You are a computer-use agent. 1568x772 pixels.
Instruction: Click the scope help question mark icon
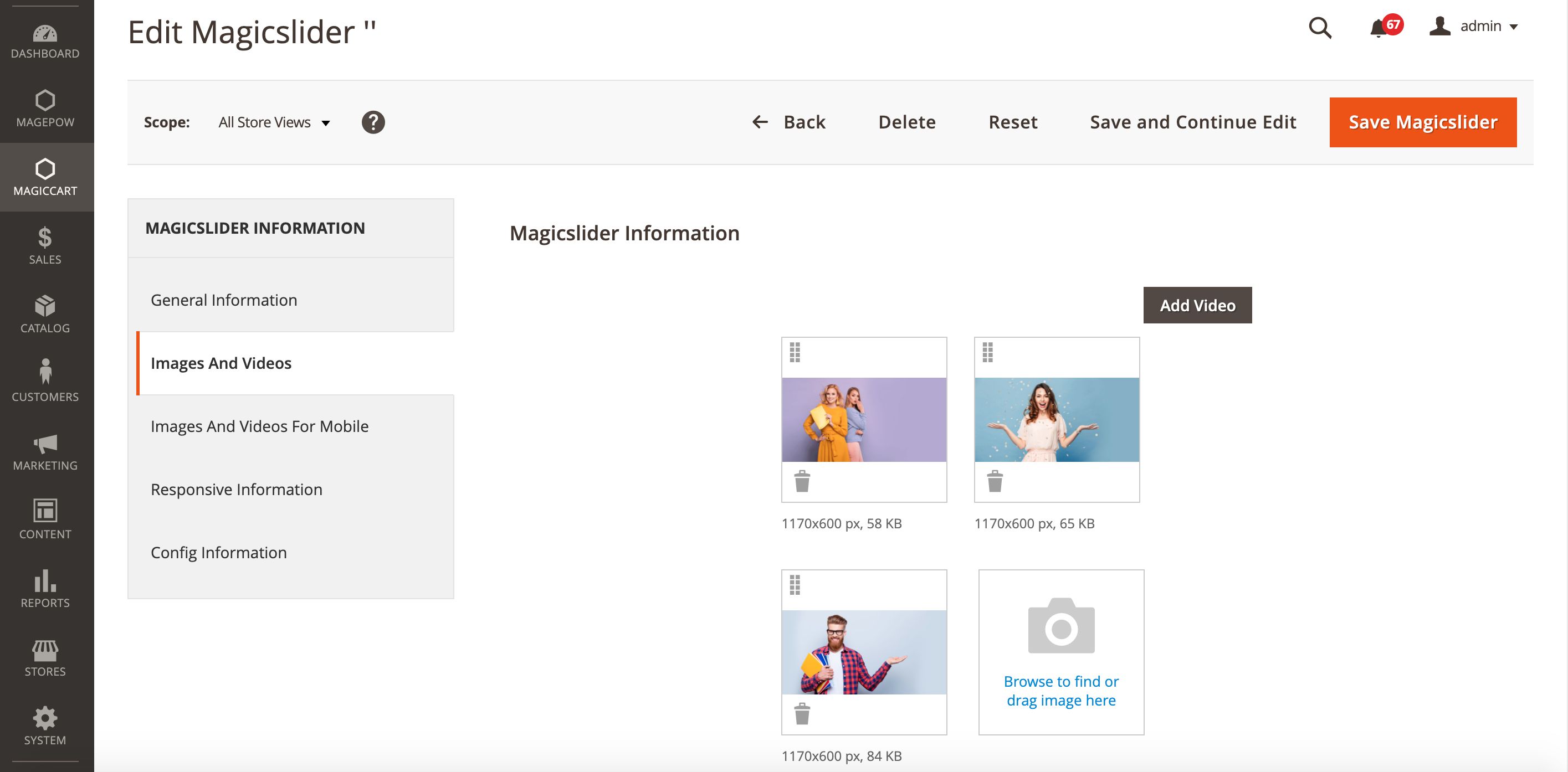(x=373, y=122)
